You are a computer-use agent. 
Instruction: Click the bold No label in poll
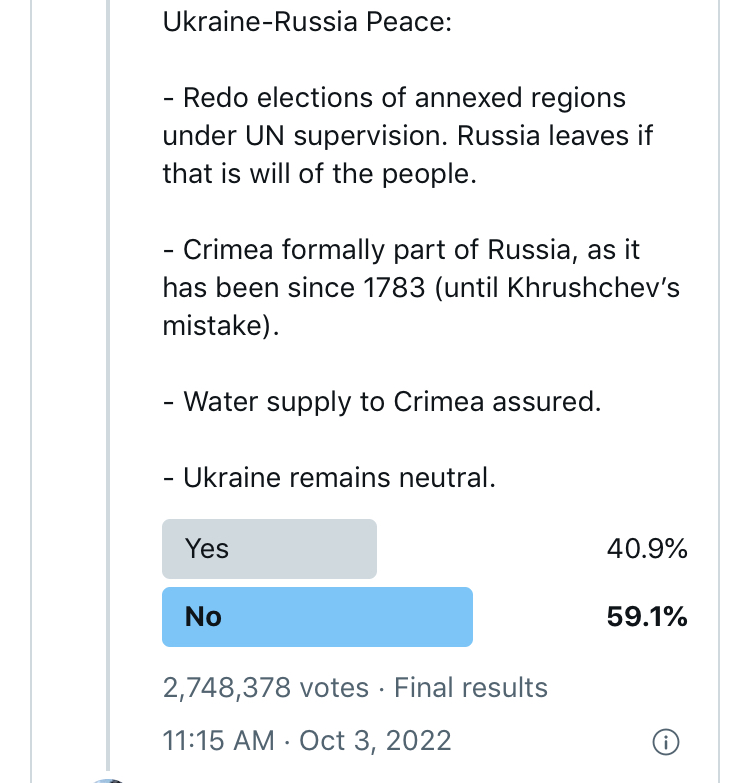(x=203, y=617)
